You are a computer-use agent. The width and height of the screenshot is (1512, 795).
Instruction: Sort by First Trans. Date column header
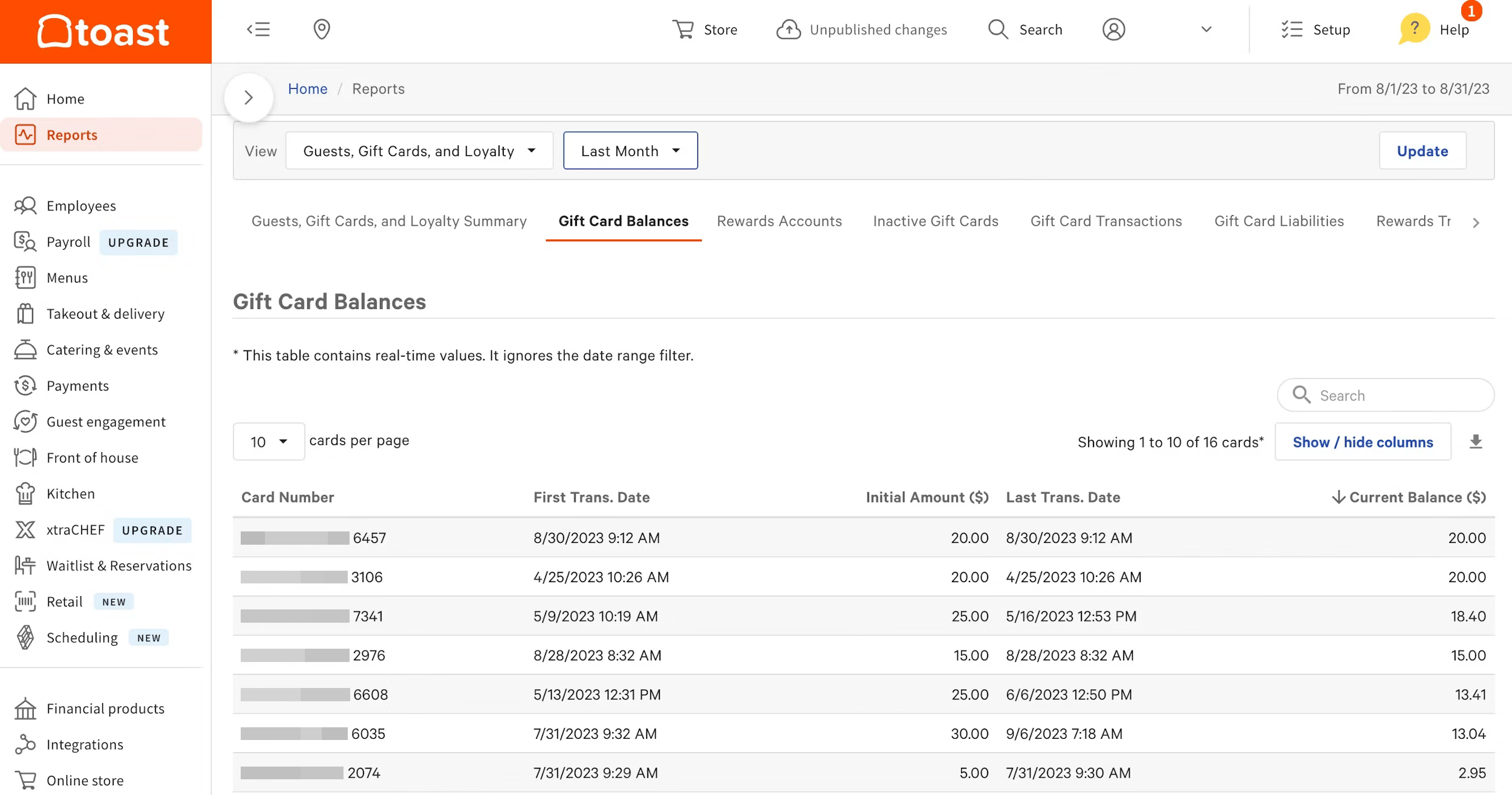click(x=591, y=497)
